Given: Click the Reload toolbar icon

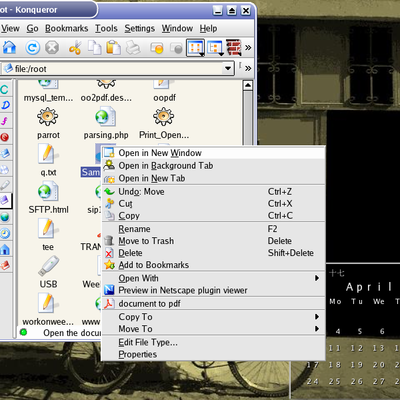Looking at the screenshot, I should coord(32,48).
